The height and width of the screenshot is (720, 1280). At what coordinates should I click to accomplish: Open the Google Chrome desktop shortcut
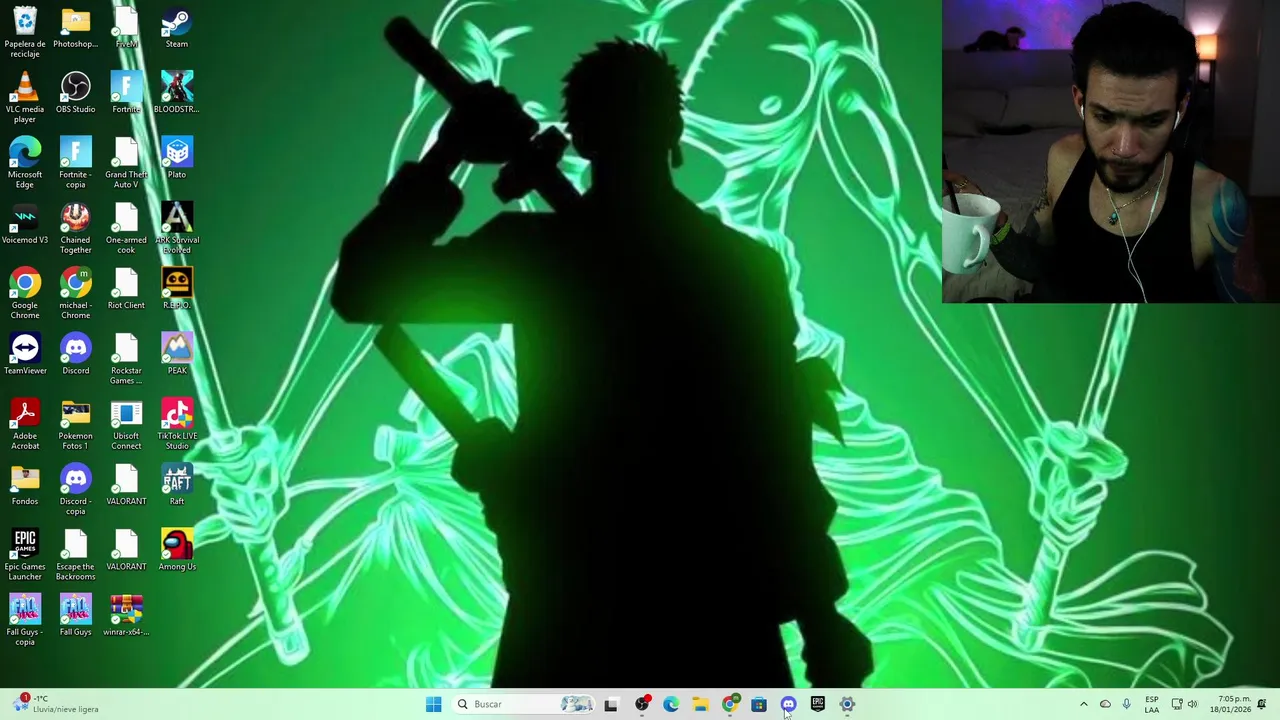[25, 293]
